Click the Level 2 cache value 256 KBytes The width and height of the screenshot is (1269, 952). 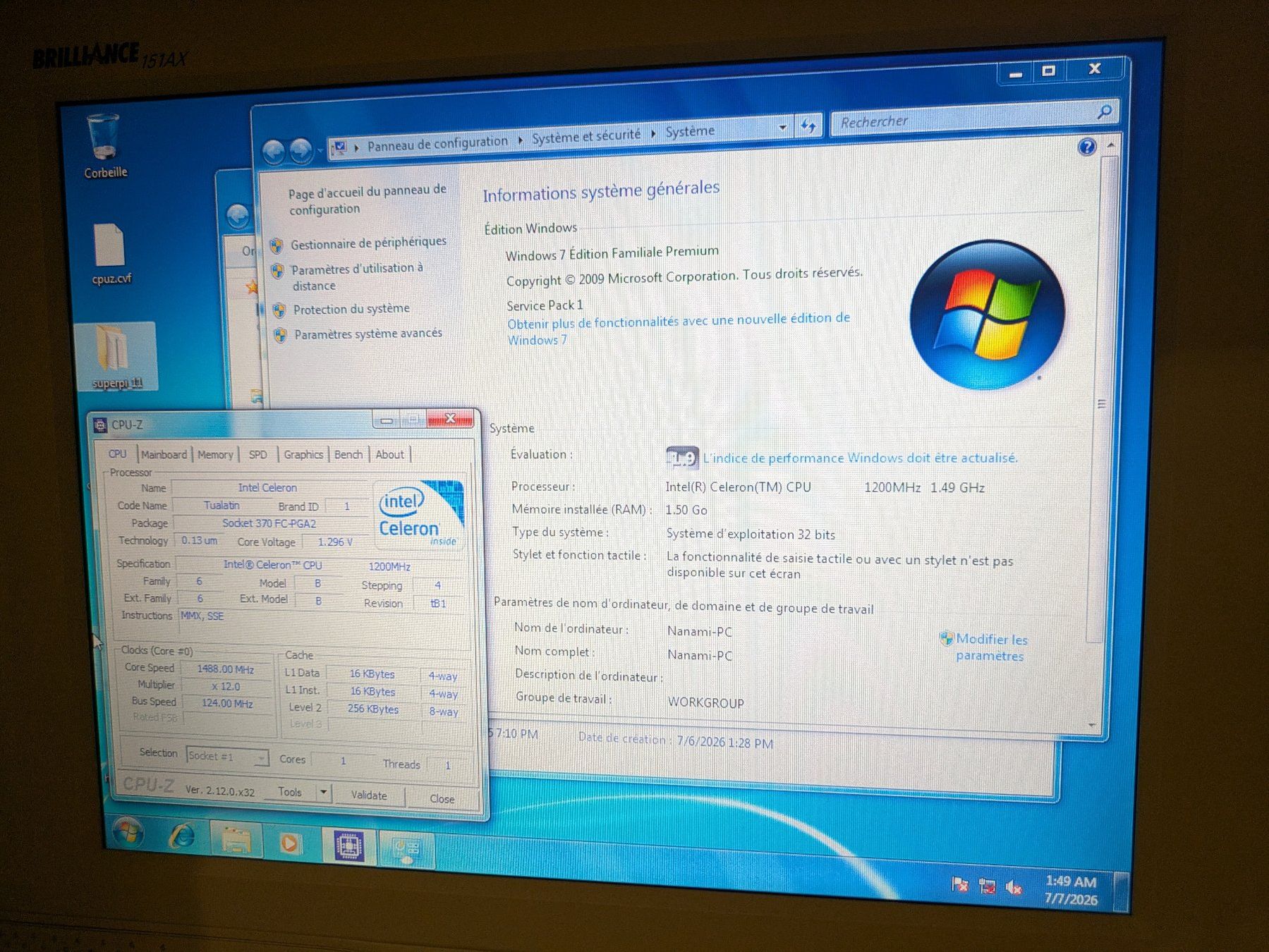[373, 709]
